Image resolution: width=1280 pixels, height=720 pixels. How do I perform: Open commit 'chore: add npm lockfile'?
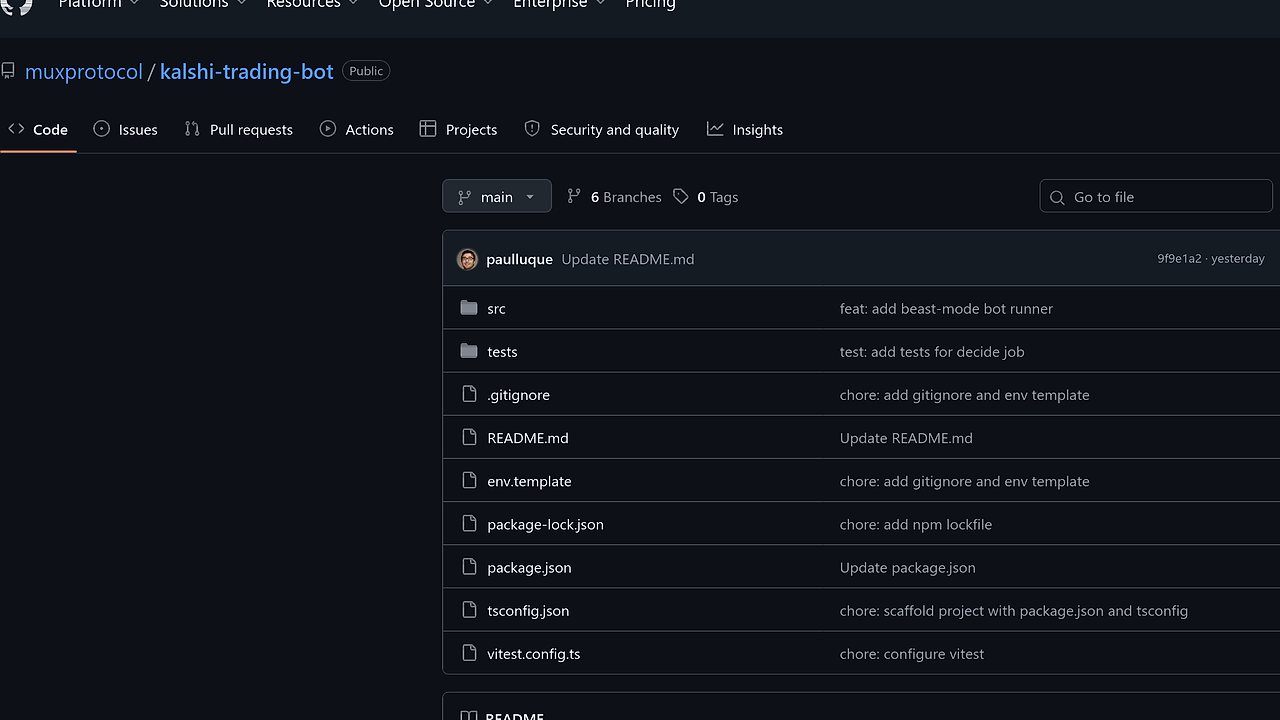[916, 524]
